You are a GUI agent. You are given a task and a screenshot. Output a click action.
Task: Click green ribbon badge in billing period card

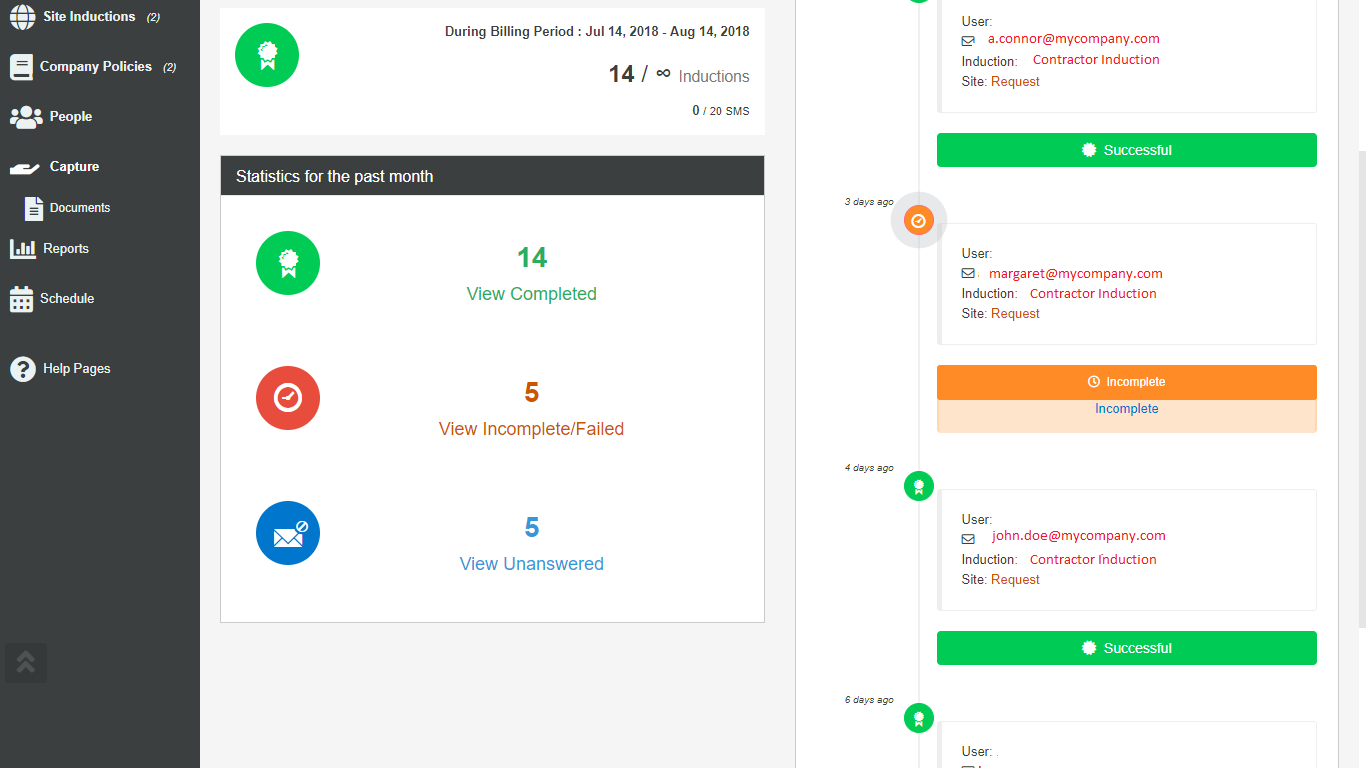point(267,54)
